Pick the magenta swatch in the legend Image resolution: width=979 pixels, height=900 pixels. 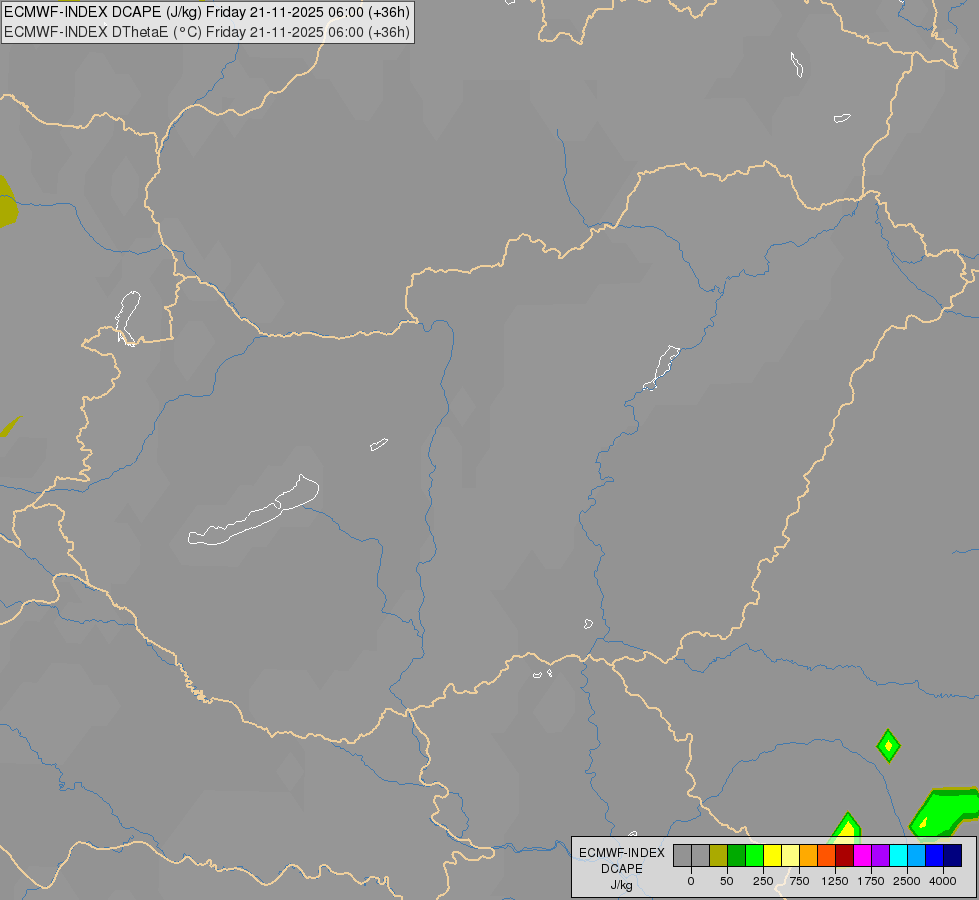click(x=863, y=856)
